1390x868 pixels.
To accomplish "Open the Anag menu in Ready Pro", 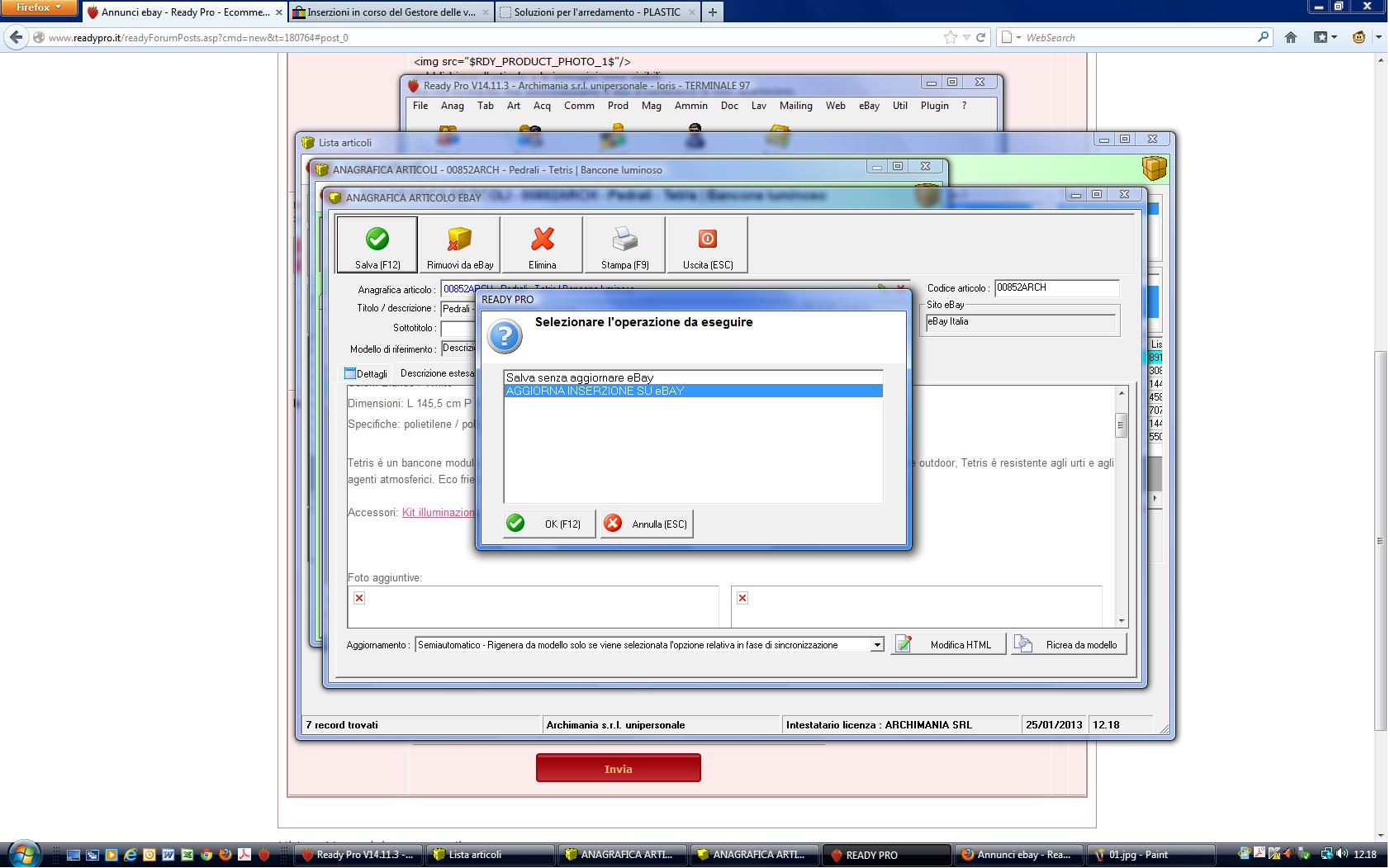I will (x=453, y=106).
